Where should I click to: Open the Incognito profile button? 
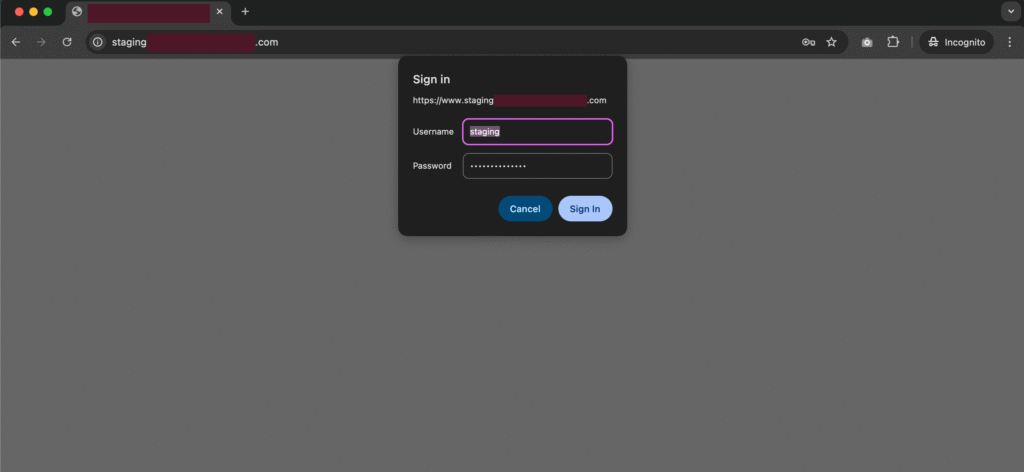[x=956, y=42]
